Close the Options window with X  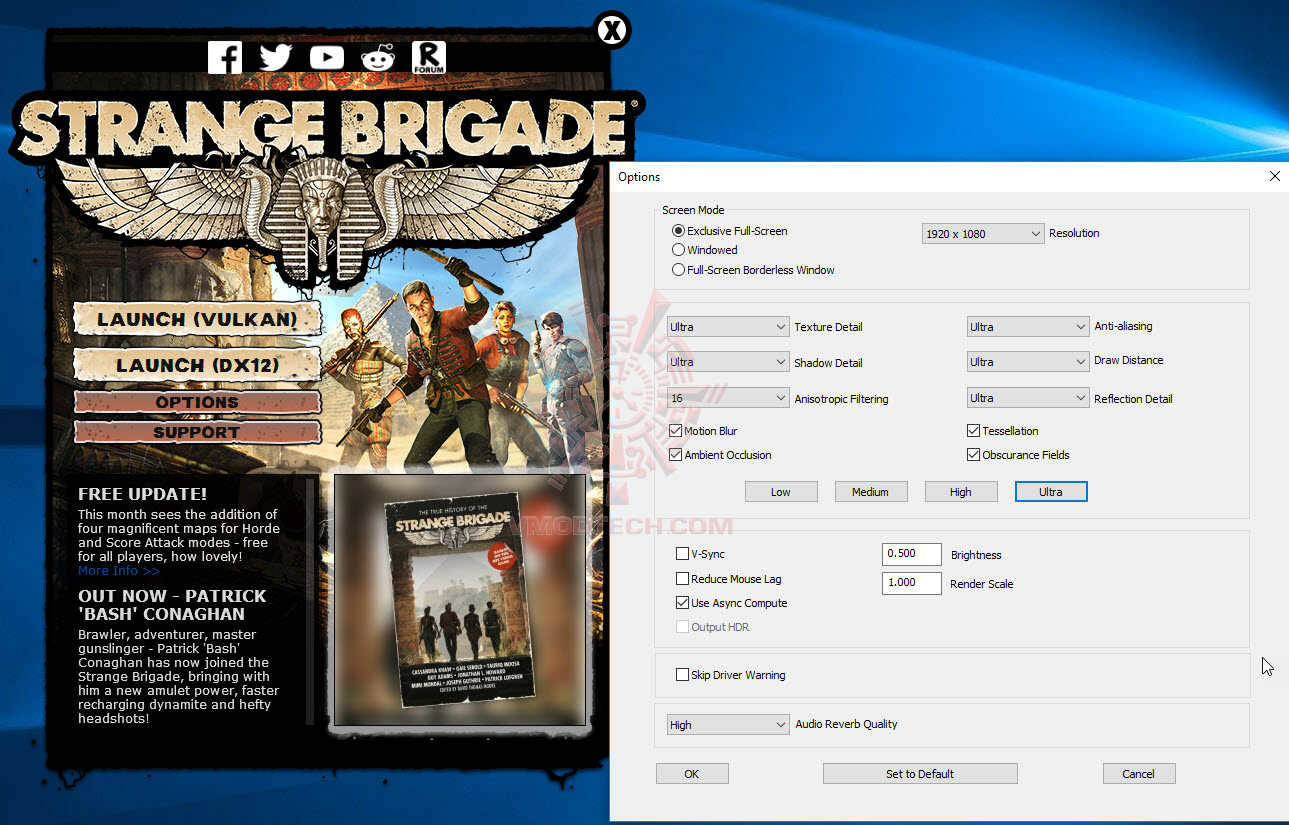pos(1274,176)
